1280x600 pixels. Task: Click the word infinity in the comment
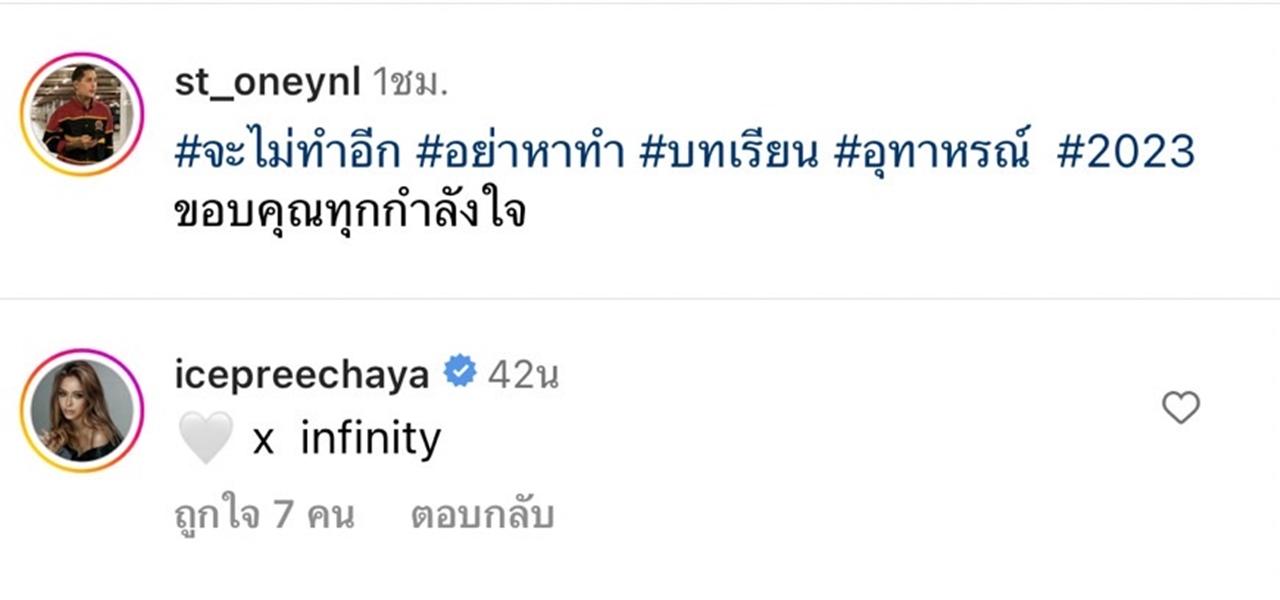(x=370, y=439)
